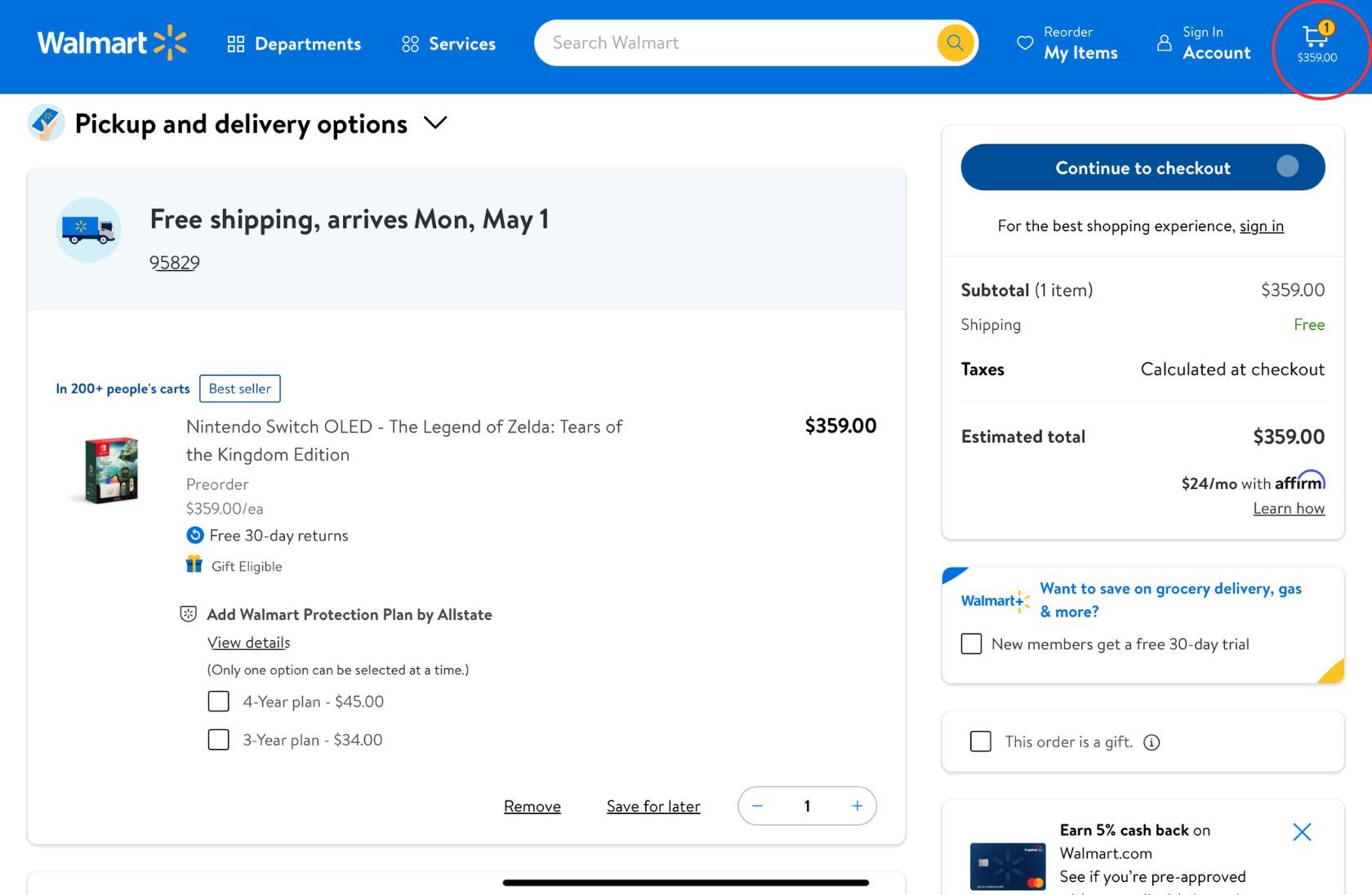The image size is (1372, 895).
Task: Click the Allstate protection plan shield icon
Action: [189, 614]
